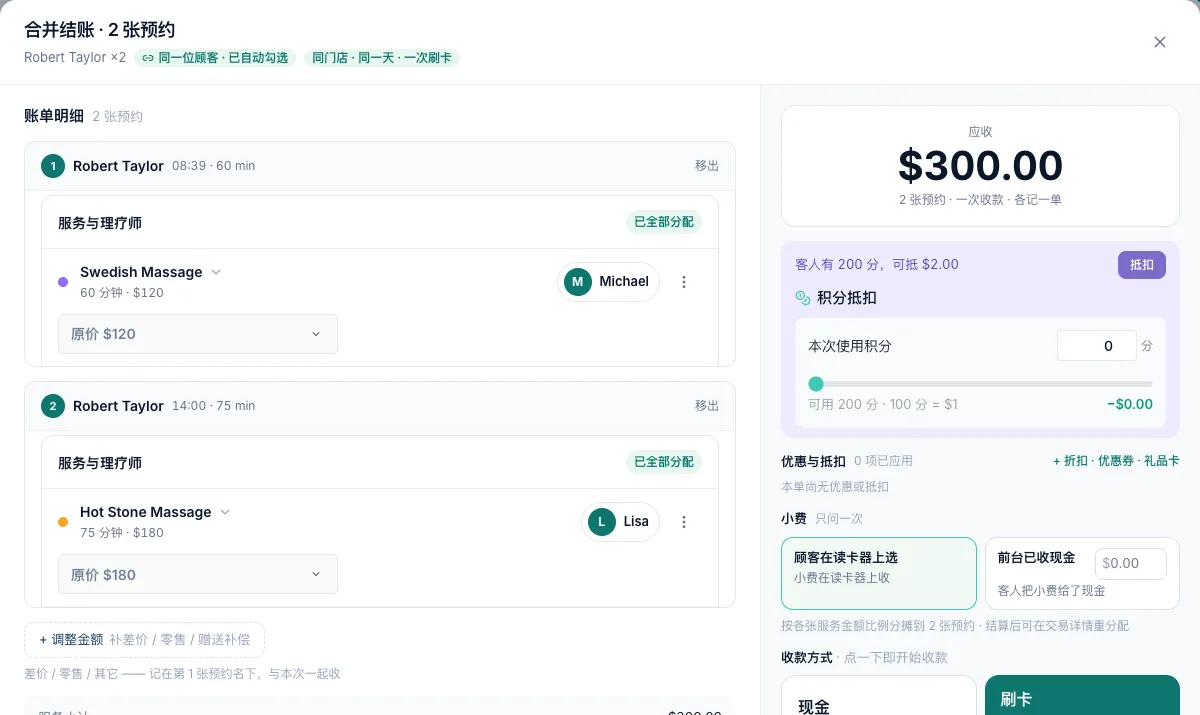Click the orange dot beside Hot Stone Massage
This screenshot has height=715, width=1200.
click(63, 522)
